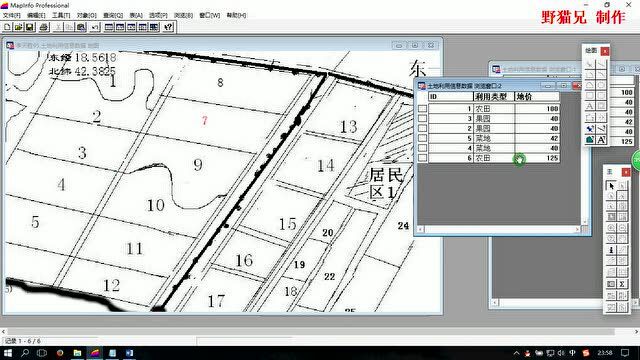
Task: Click the Help question-mark toolbar icon
Action: 168,27
